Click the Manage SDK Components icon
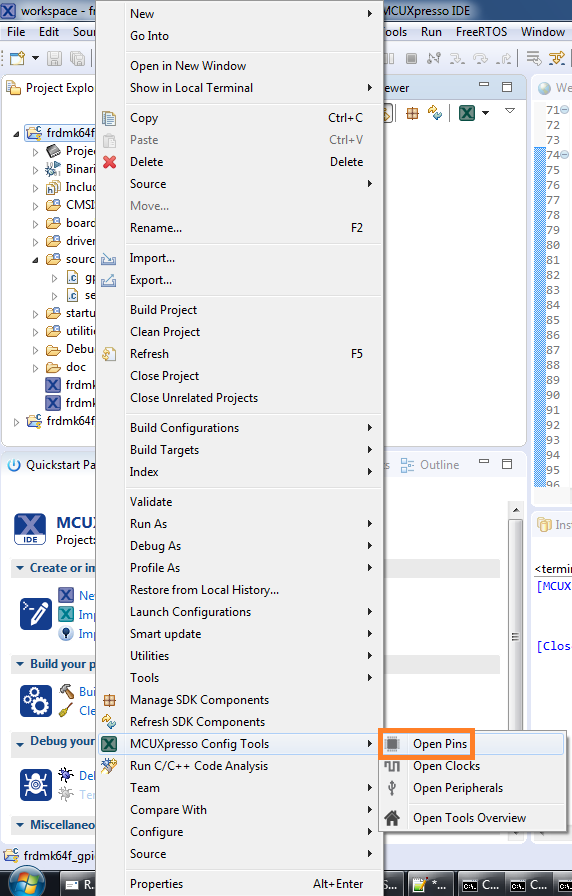Image resolution: width=572 pixels, height=896 pixels. [109, 700]
